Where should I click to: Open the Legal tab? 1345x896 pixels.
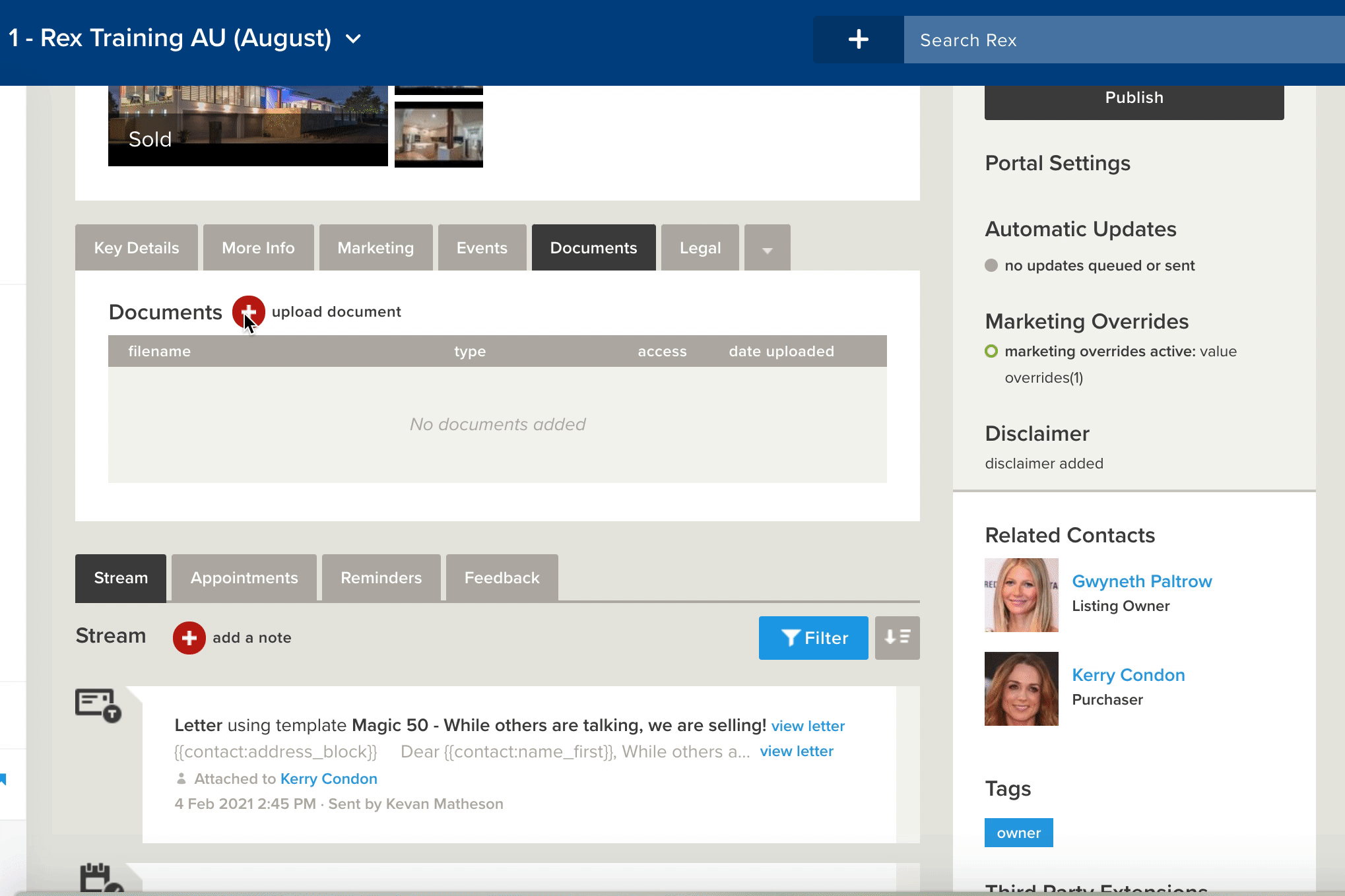coord(700,248)
